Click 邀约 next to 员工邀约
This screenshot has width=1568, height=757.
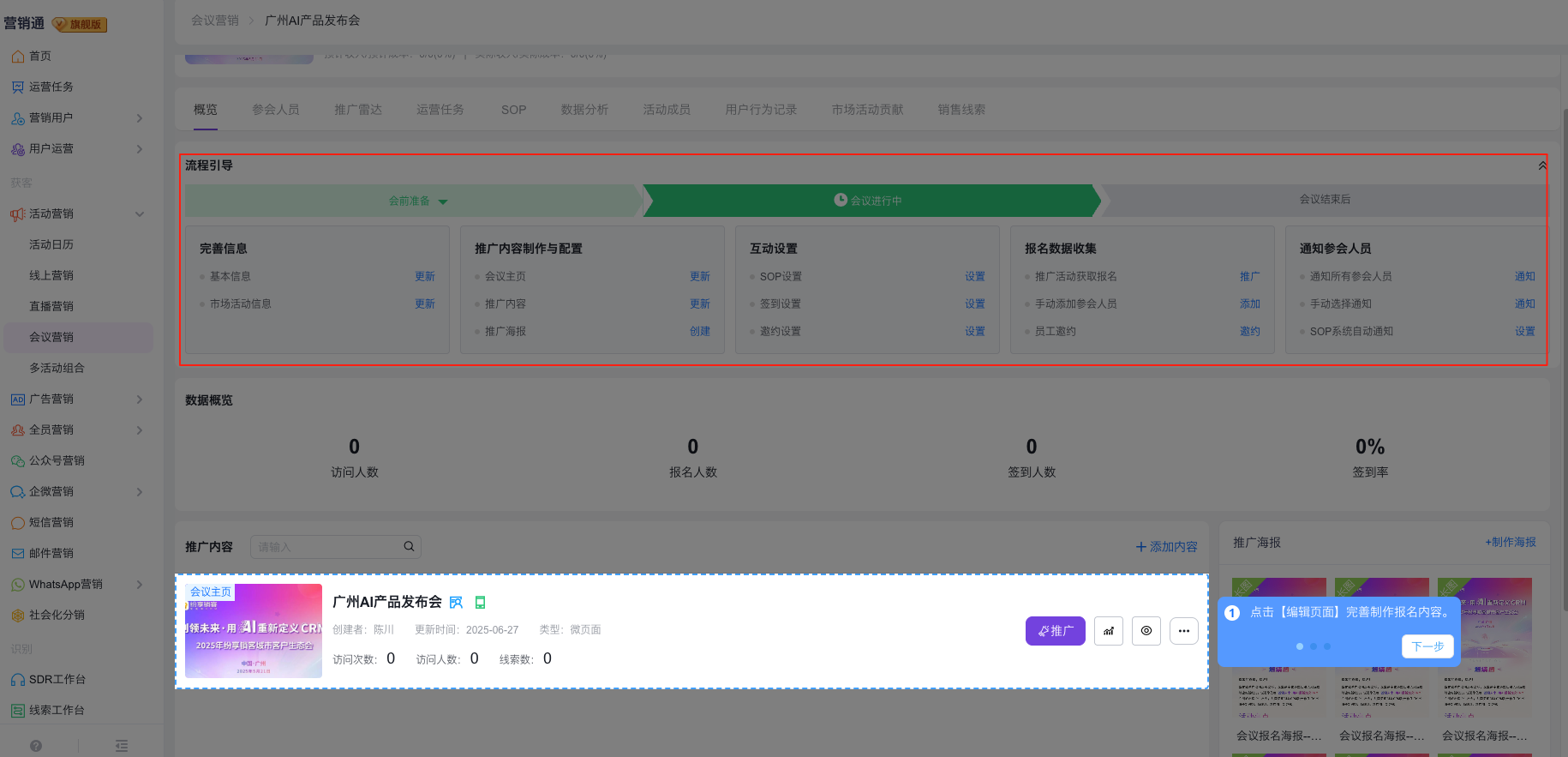(x=1250, y=332)
